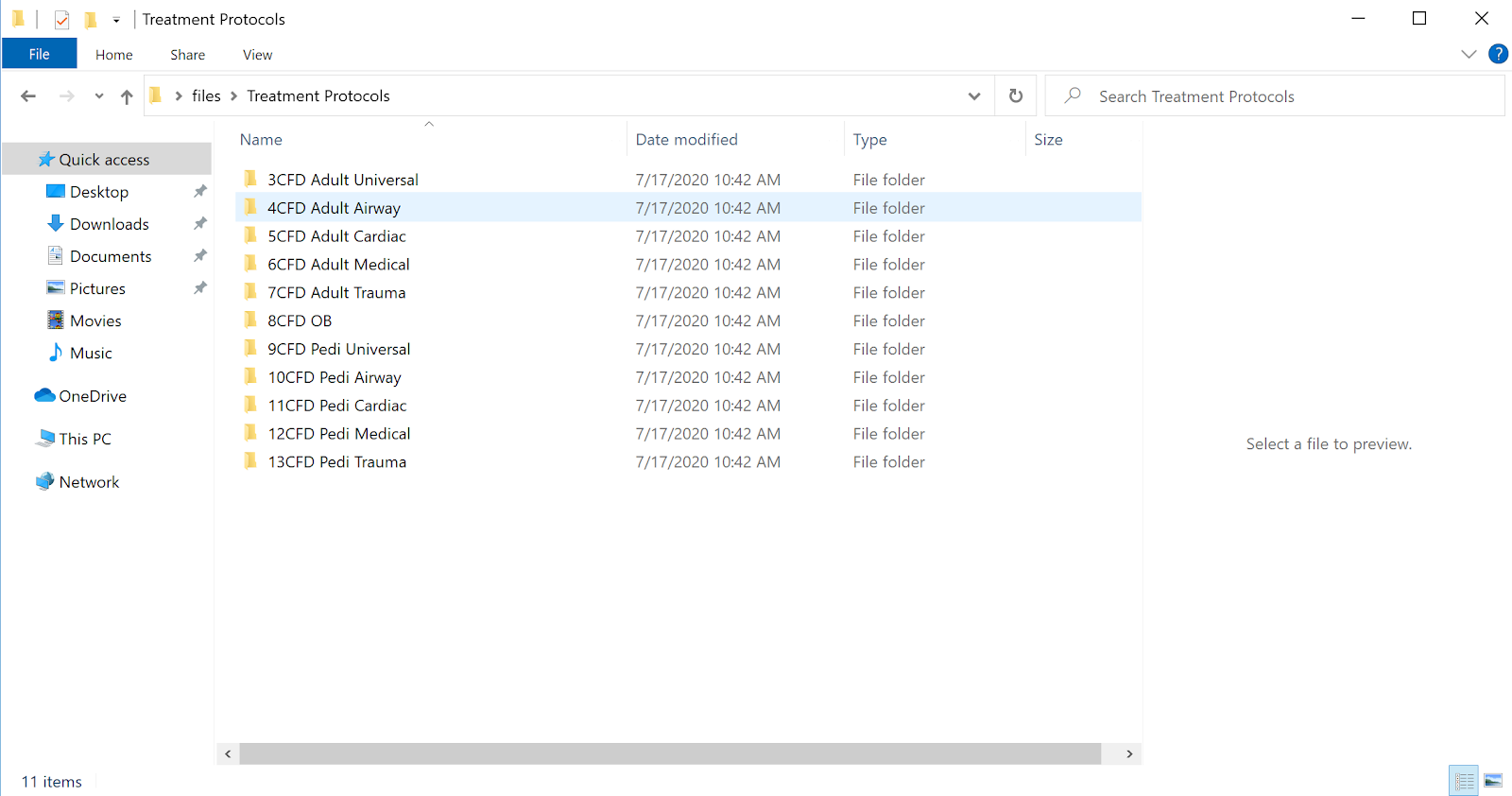Open the Help question mark icon
The height and width of the screenshot is (796, 1512).
[x=1498, y=54]
